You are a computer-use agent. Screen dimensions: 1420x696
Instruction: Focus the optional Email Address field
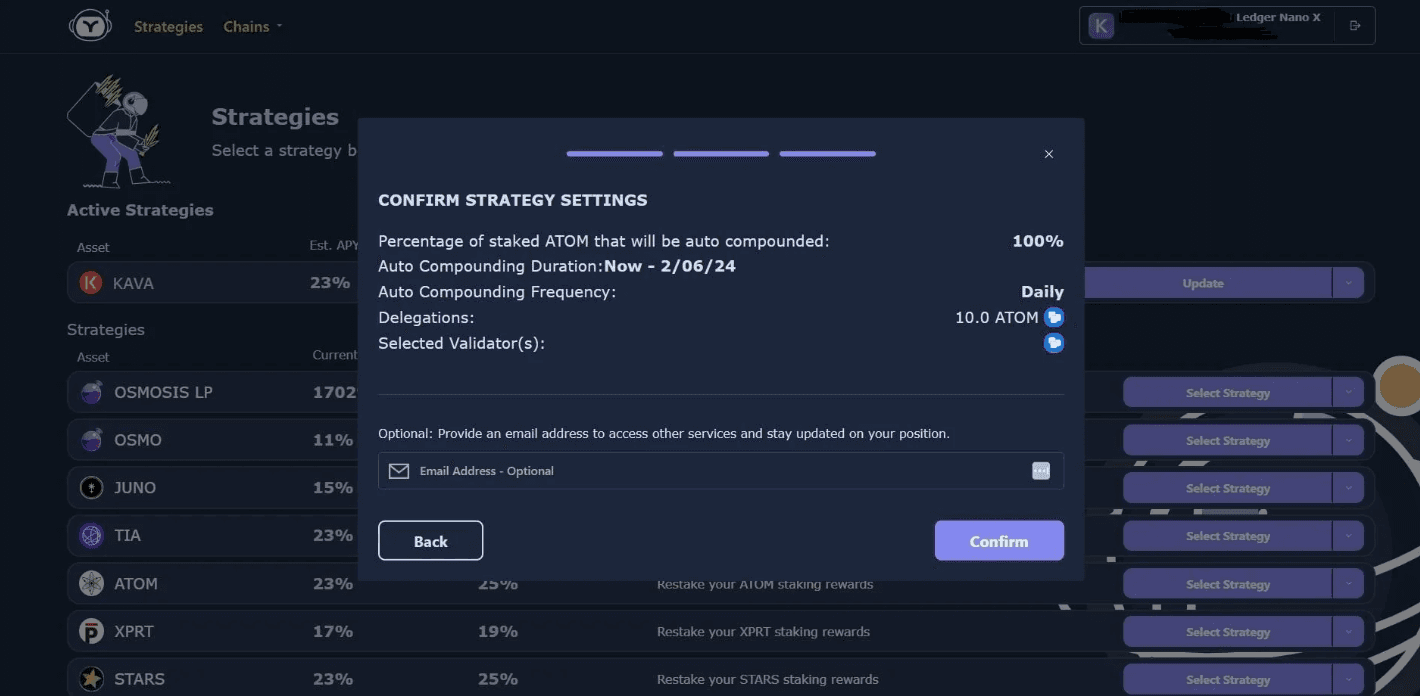720,471
